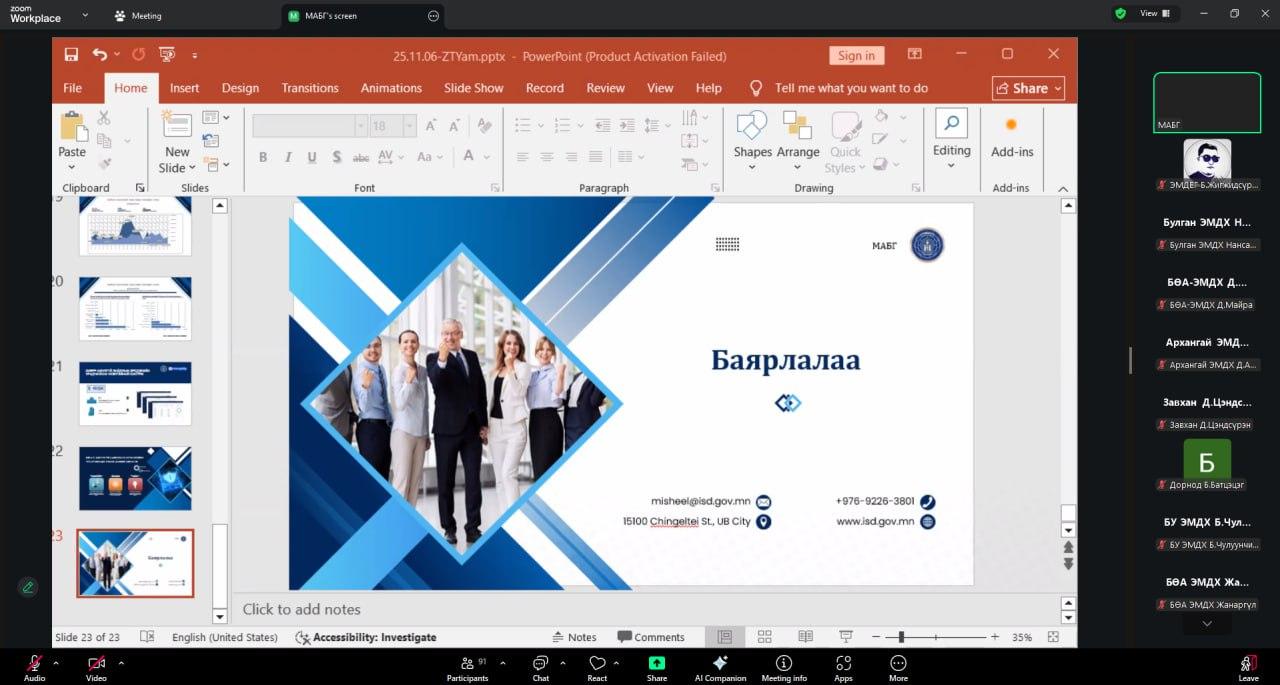Click the Save icon in PowerPoint title bar

(71, 55)
